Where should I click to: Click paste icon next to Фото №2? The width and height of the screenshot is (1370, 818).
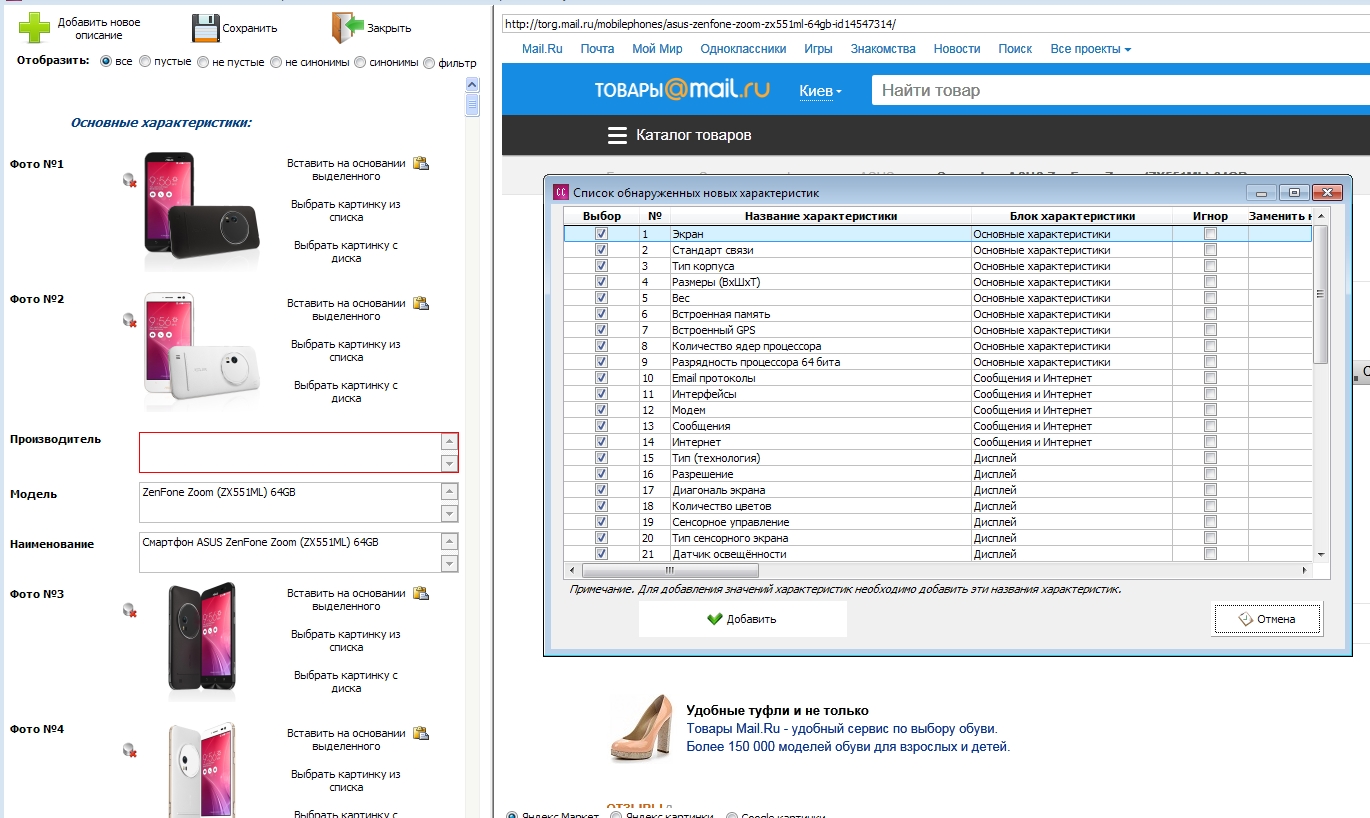[421, 303]
